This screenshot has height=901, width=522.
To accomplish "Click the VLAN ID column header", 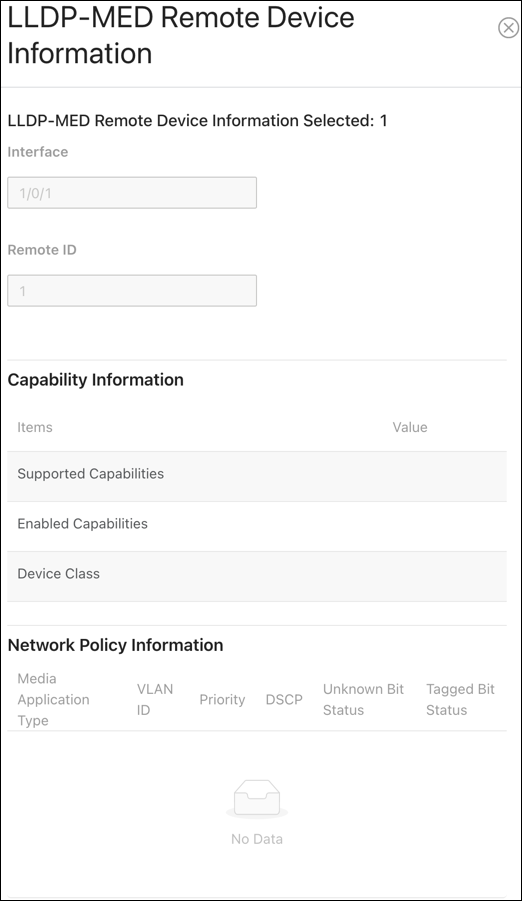I will coord(155,699).
